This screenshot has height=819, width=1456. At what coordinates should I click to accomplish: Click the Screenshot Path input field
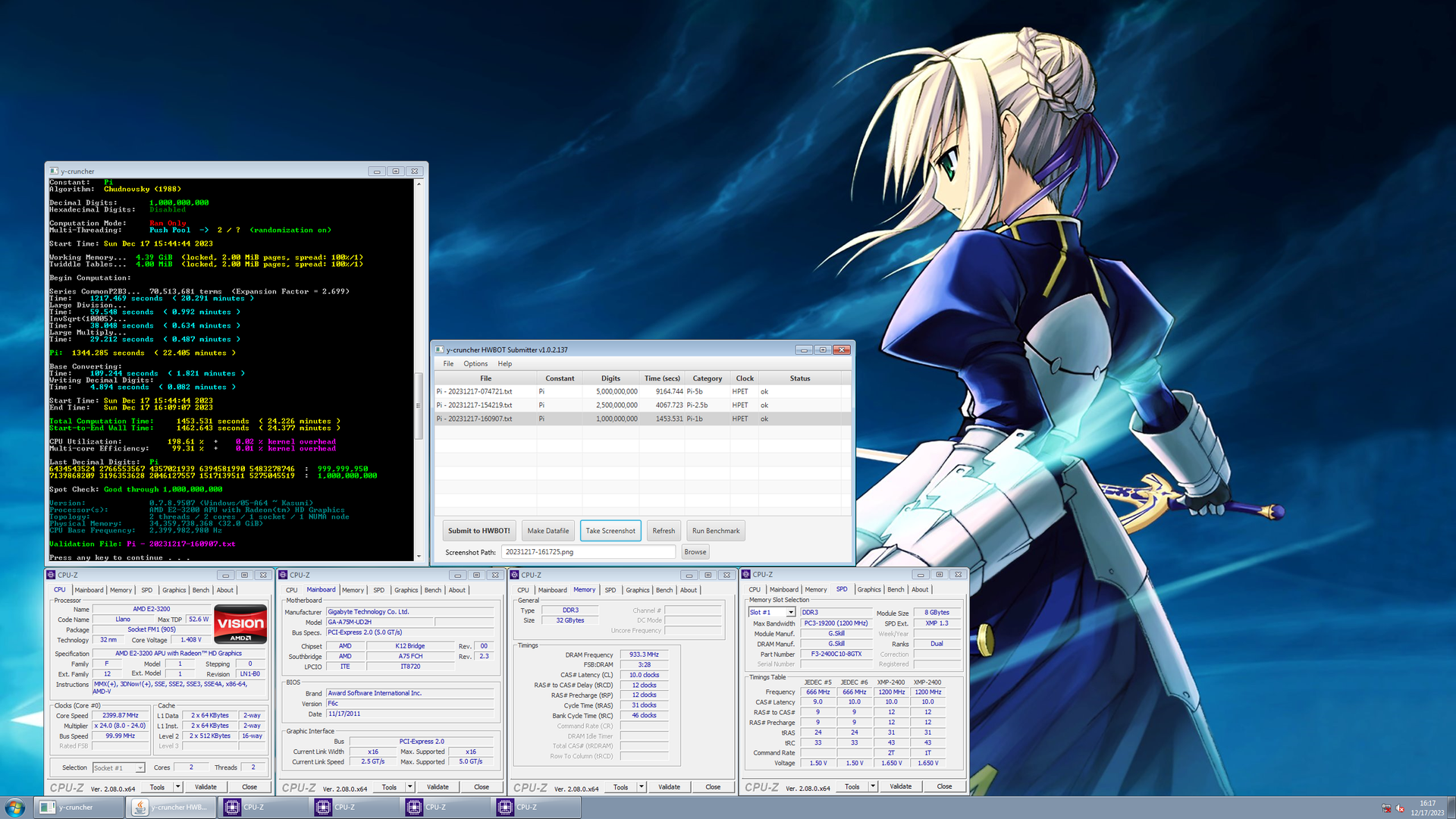click(588, 552)
